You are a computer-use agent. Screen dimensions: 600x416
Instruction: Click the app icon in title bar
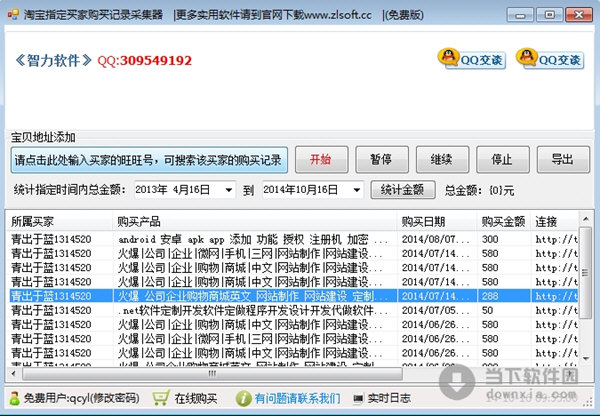coord(13,15)
